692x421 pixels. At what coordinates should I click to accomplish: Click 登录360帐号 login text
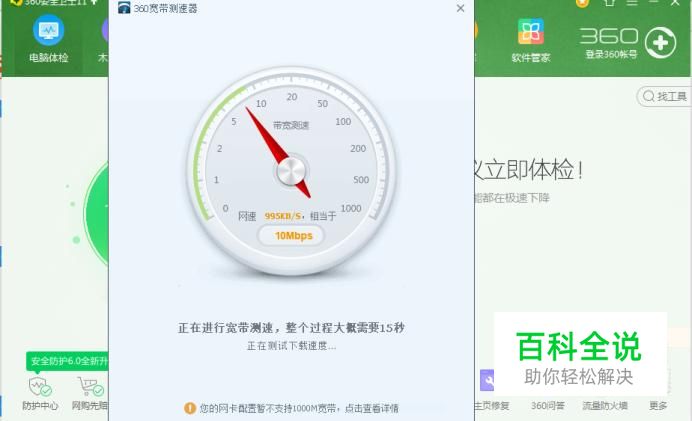[x=611, y=54]
